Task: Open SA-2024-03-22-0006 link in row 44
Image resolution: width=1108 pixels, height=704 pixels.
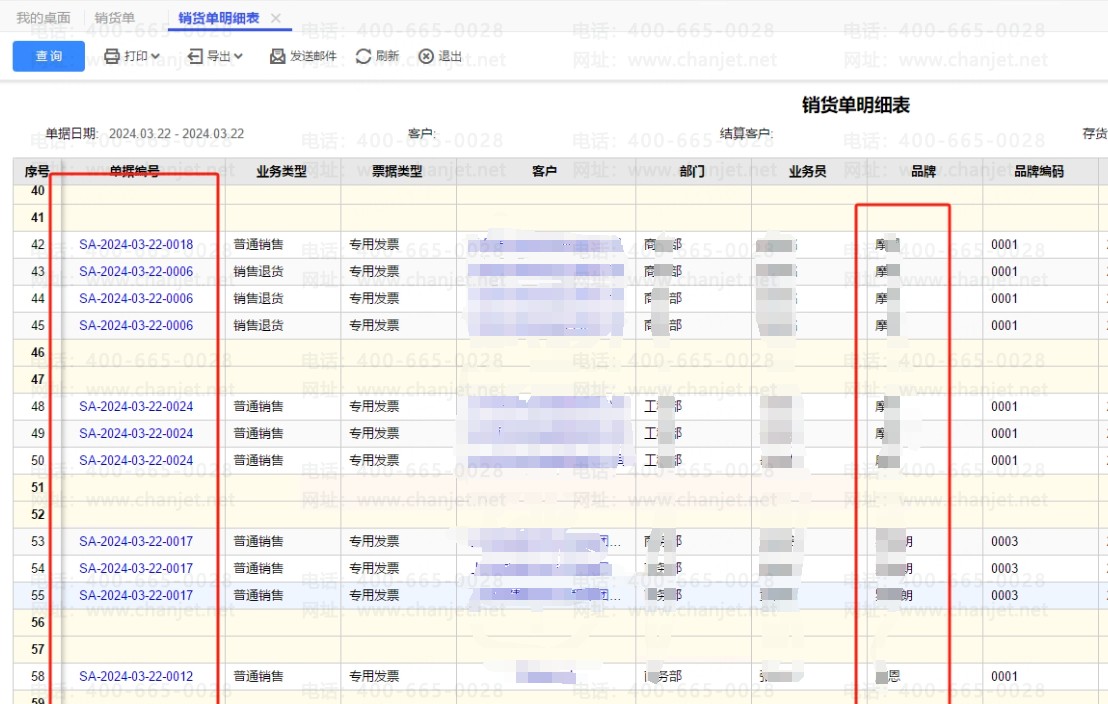Action: pos(136,298)
